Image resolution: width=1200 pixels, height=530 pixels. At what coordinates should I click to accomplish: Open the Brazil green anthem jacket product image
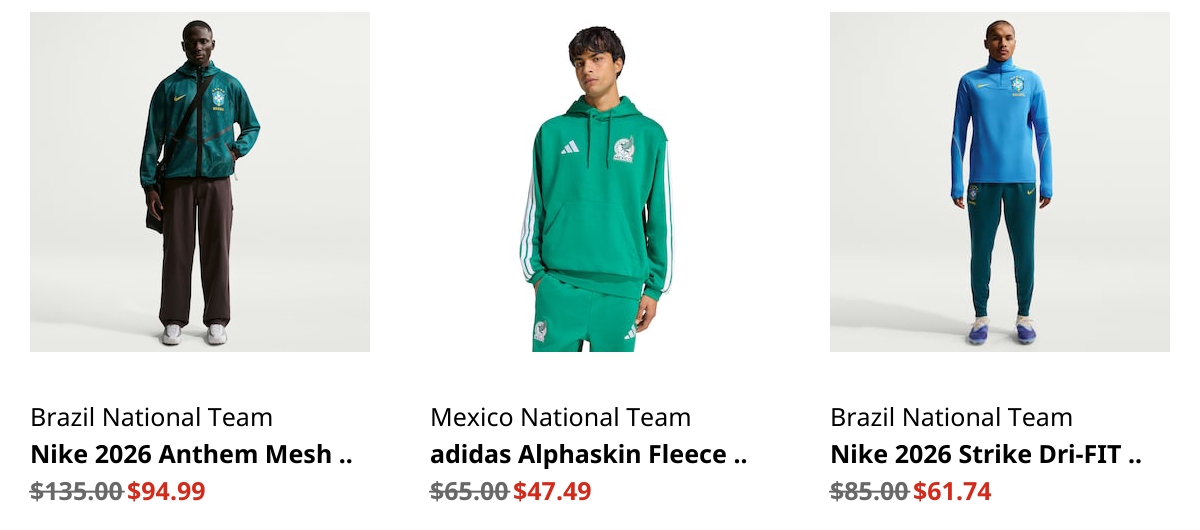pos(200,182)
